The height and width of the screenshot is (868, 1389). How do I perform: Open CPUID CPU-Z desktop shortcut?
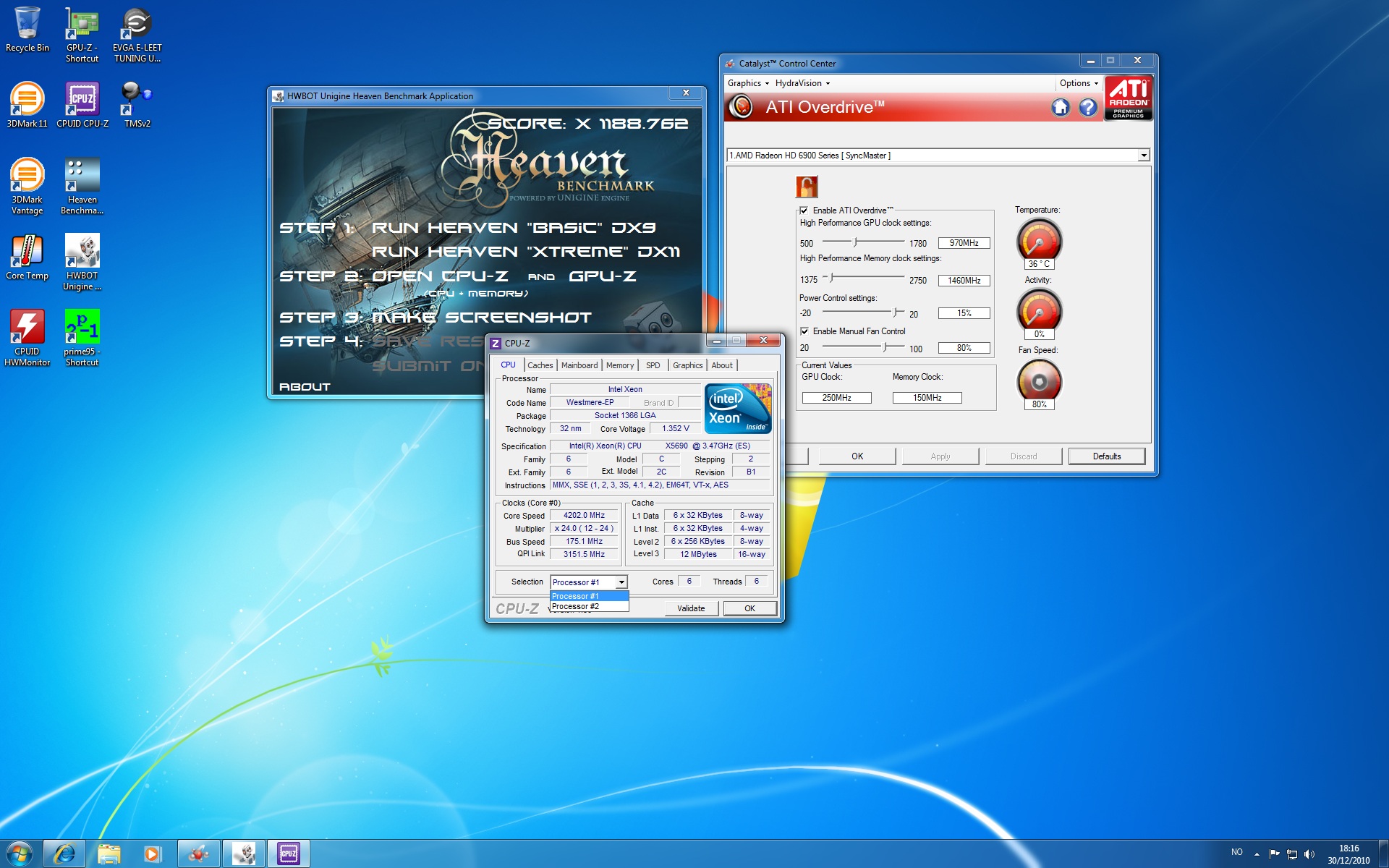[x=82, y=105]
